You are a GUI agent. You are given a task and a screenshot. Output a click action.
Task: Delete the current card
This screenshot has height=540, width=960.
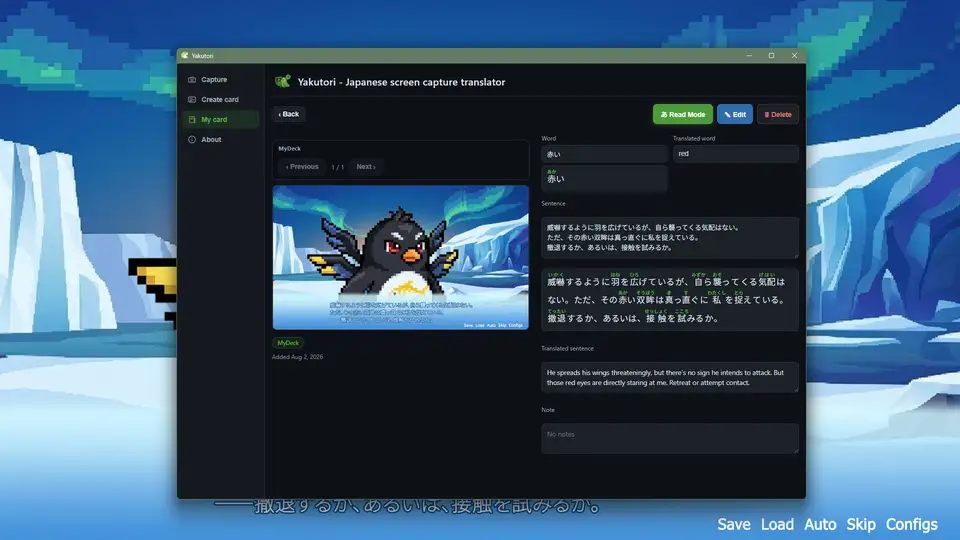[x=778, y=114]
